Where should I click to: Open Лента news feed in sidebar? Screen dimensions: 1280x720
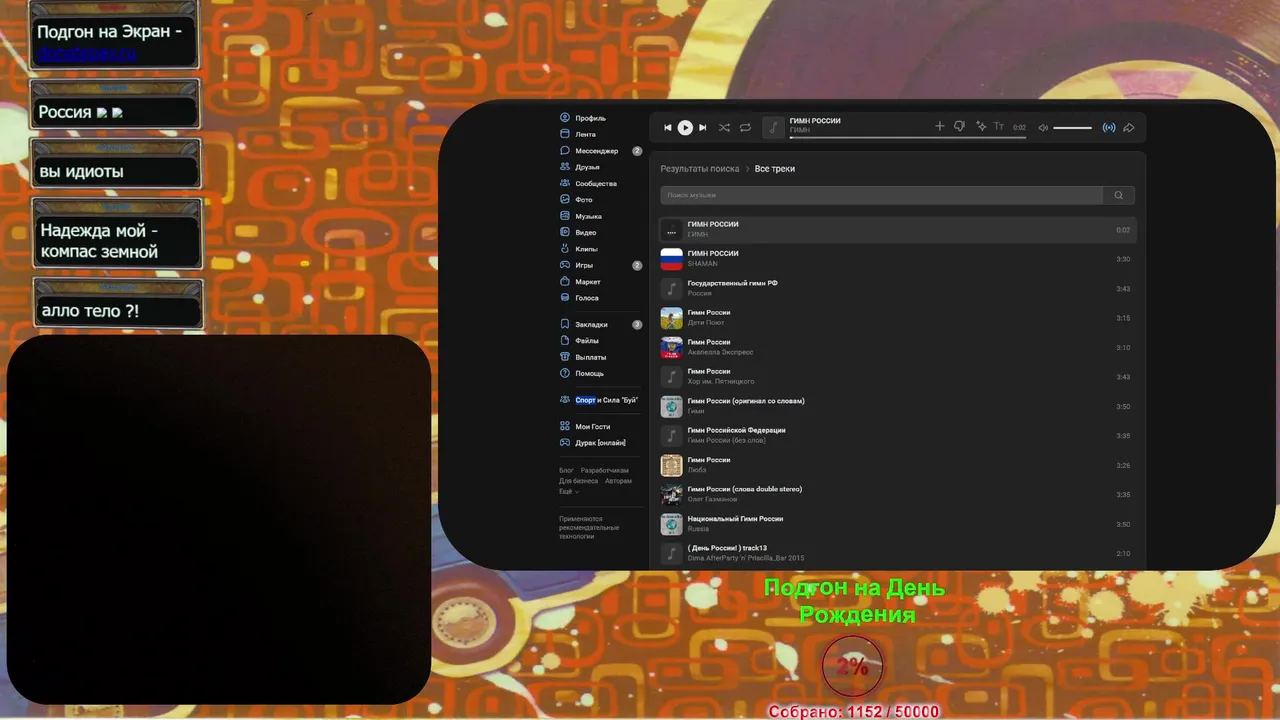[585, 134]
